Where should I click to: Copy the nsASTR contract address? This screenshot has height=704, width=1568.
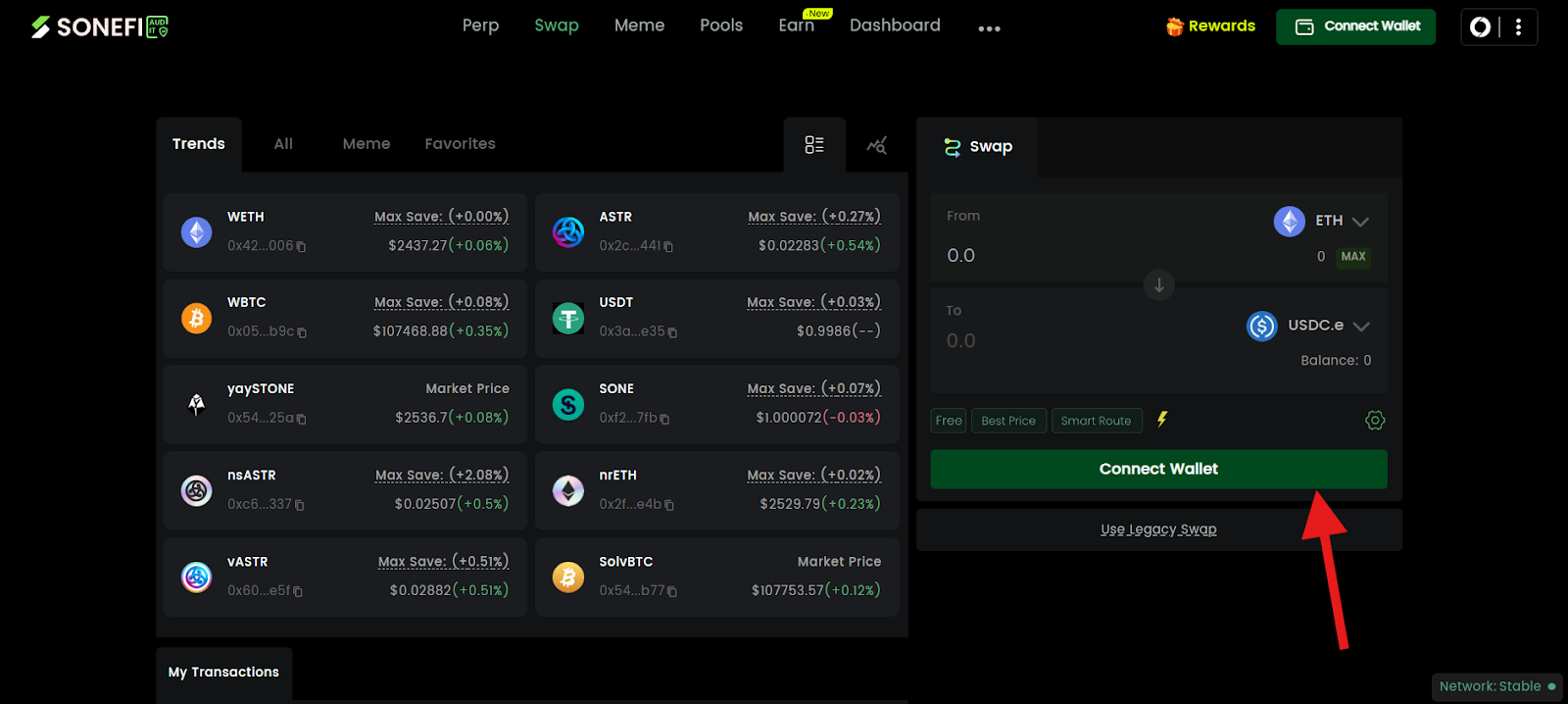pos(299,505)
